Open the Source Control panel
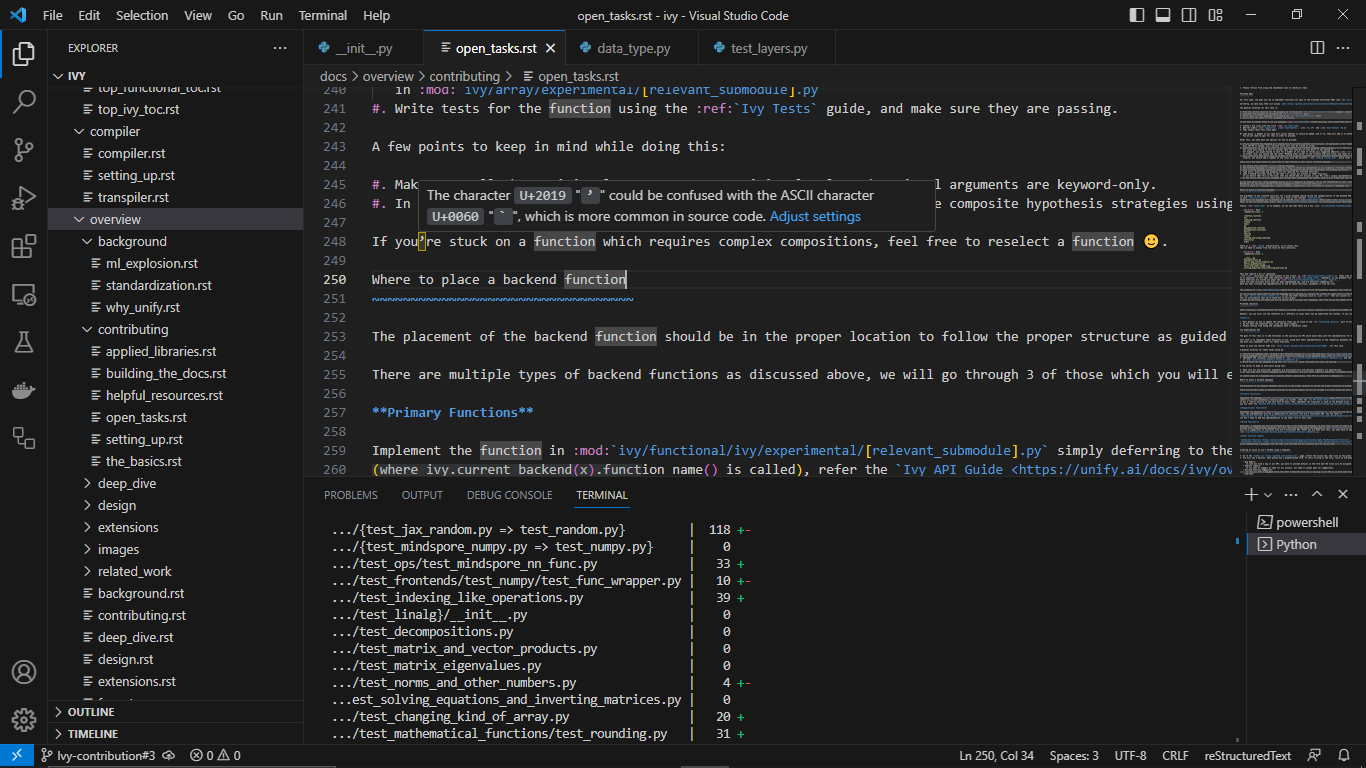1366x768 pixels. [x=24, y=149]
